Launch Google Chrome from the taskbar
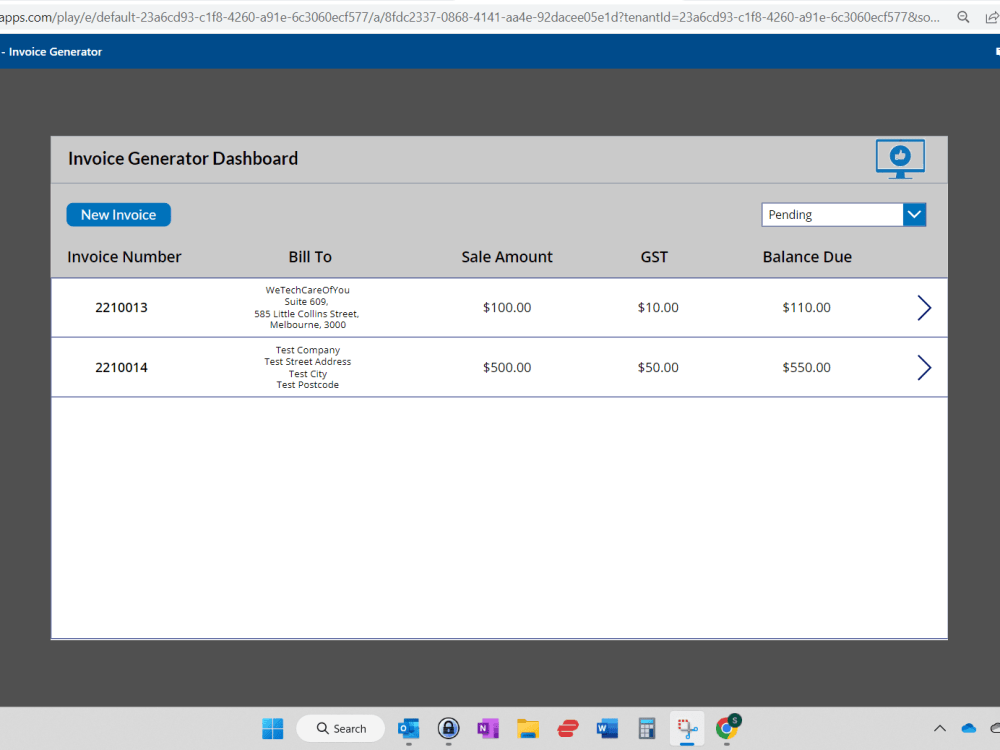This screenshot has height=750, width=1000. click(727, 729)
